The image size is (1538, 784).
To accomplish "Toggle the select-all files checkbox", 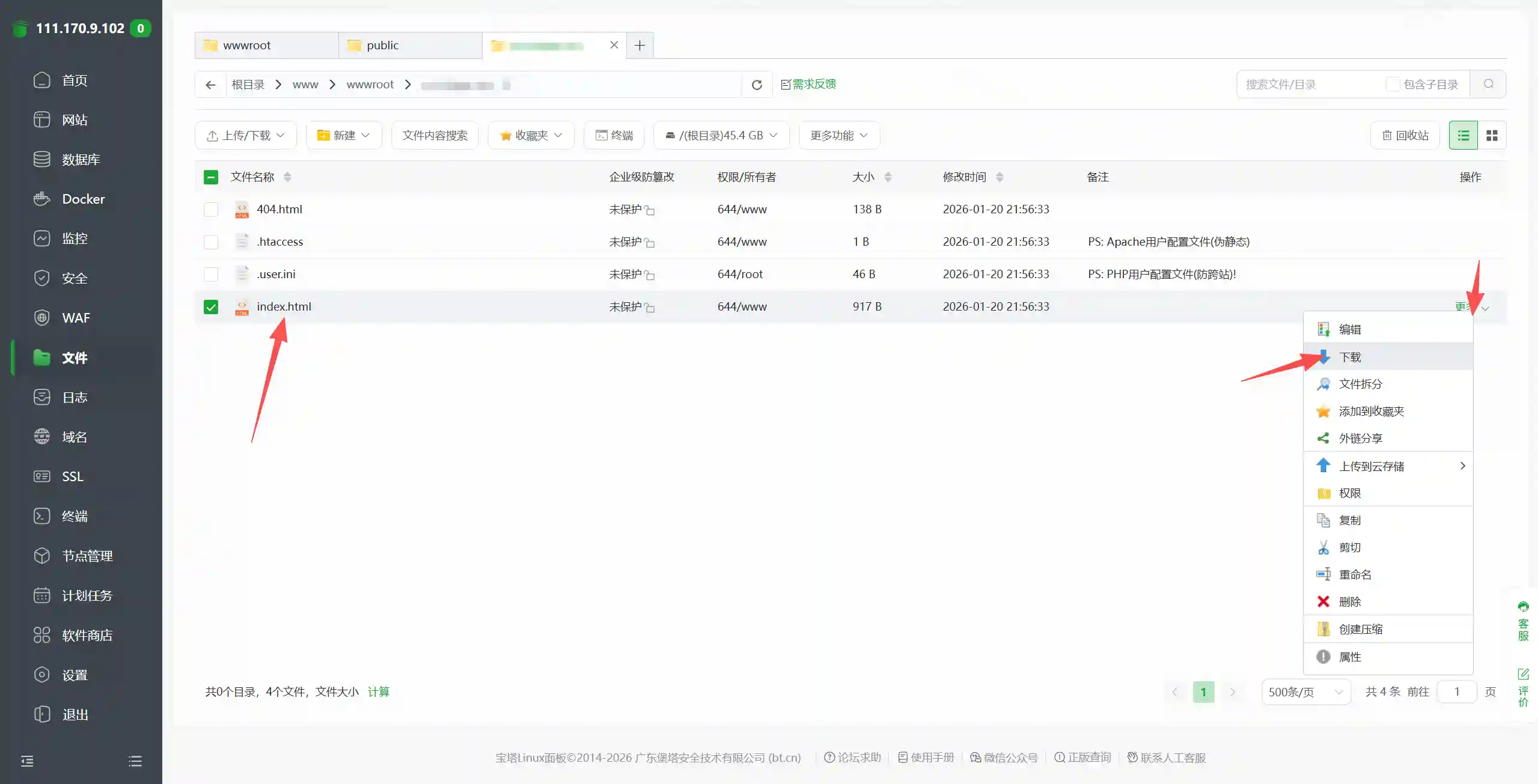I will tap(211, 177).
